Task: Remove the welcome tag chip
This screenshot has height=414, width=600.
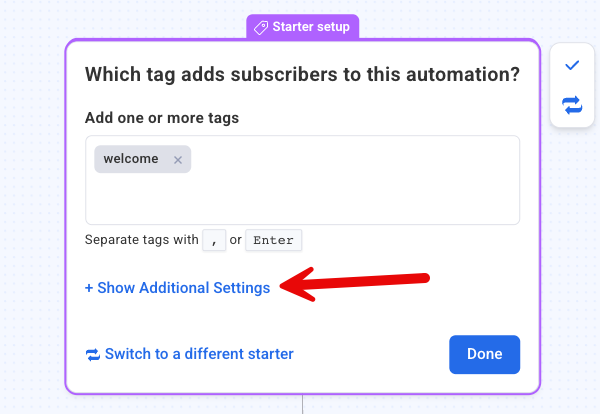Action: (178, 160)
